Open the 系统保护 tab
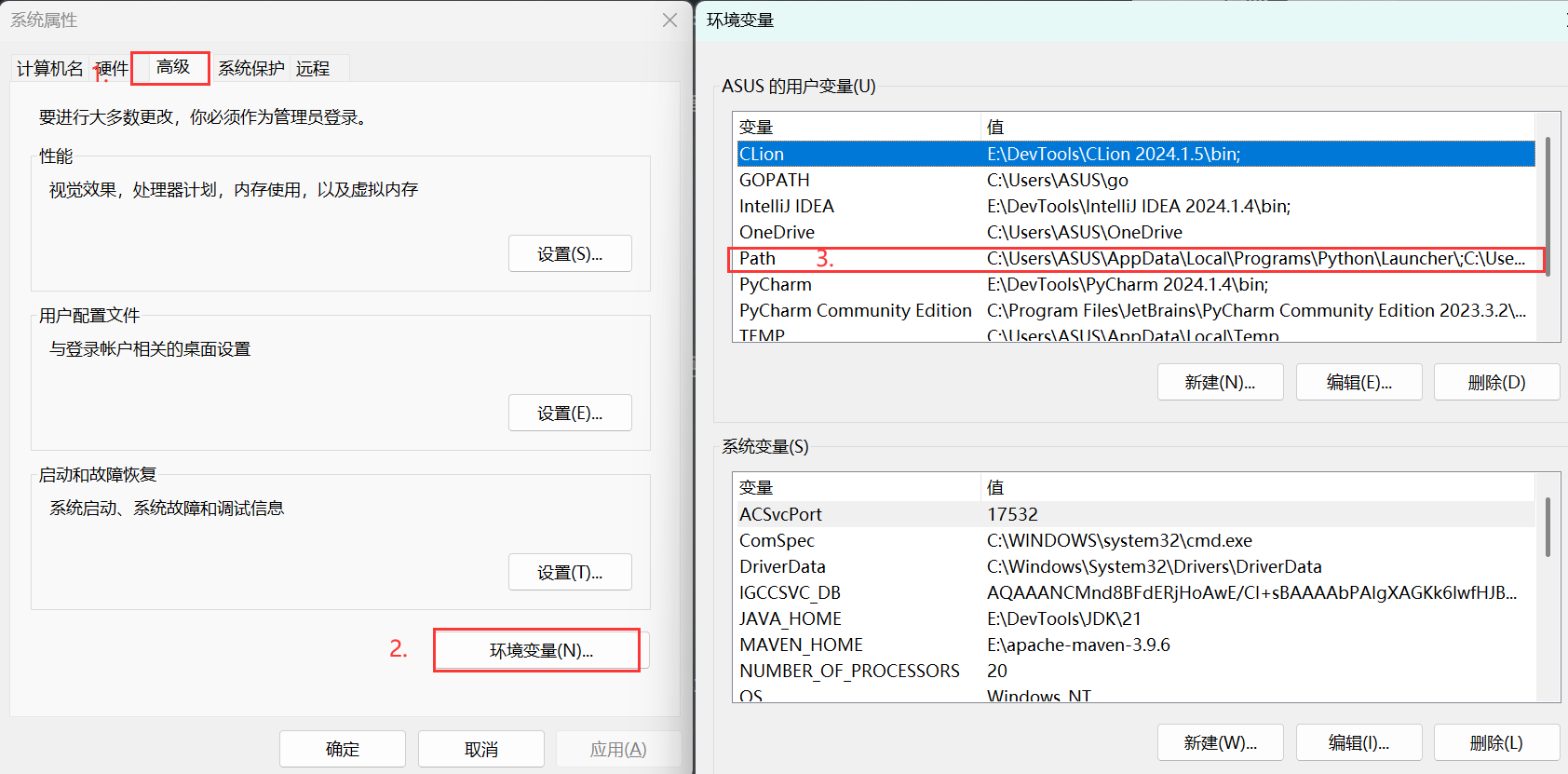The width and height of the screenshot is (1568, 774). (x=250, y=68)
